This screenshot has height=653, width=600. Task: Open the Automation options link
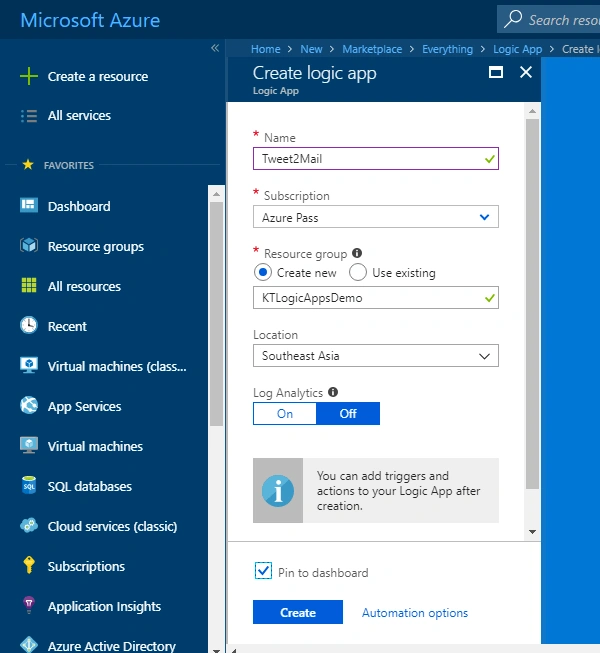pos(415,613)
